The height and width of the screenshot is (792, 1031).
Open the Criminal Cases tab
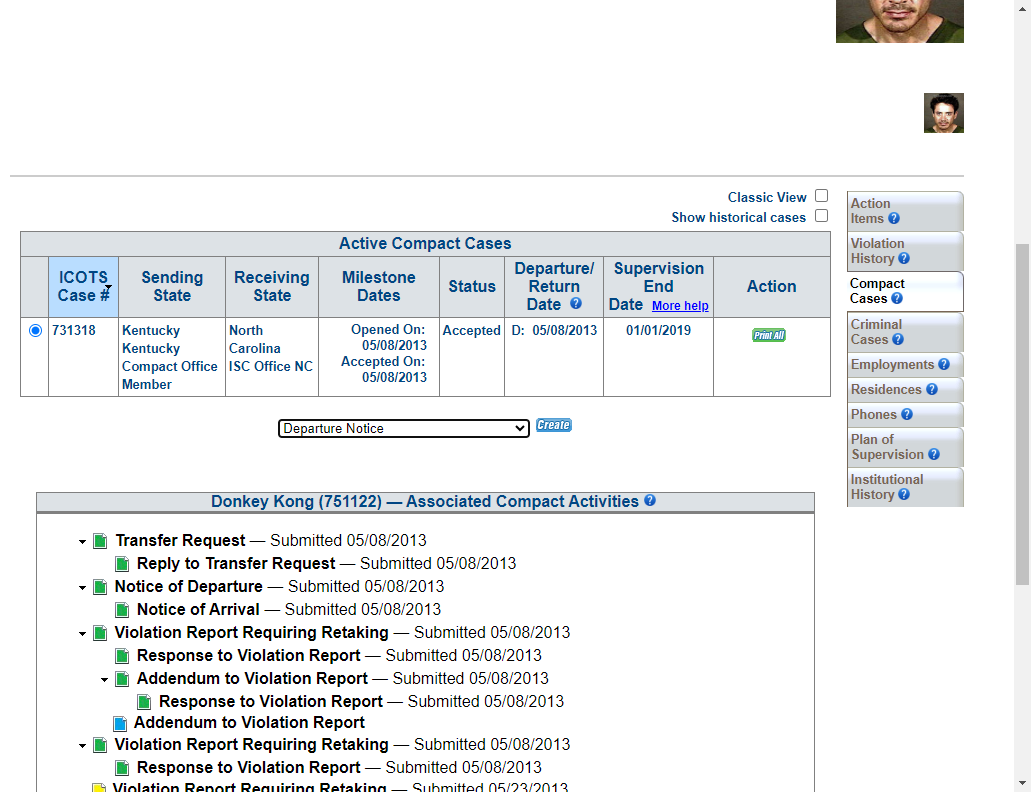905,332
